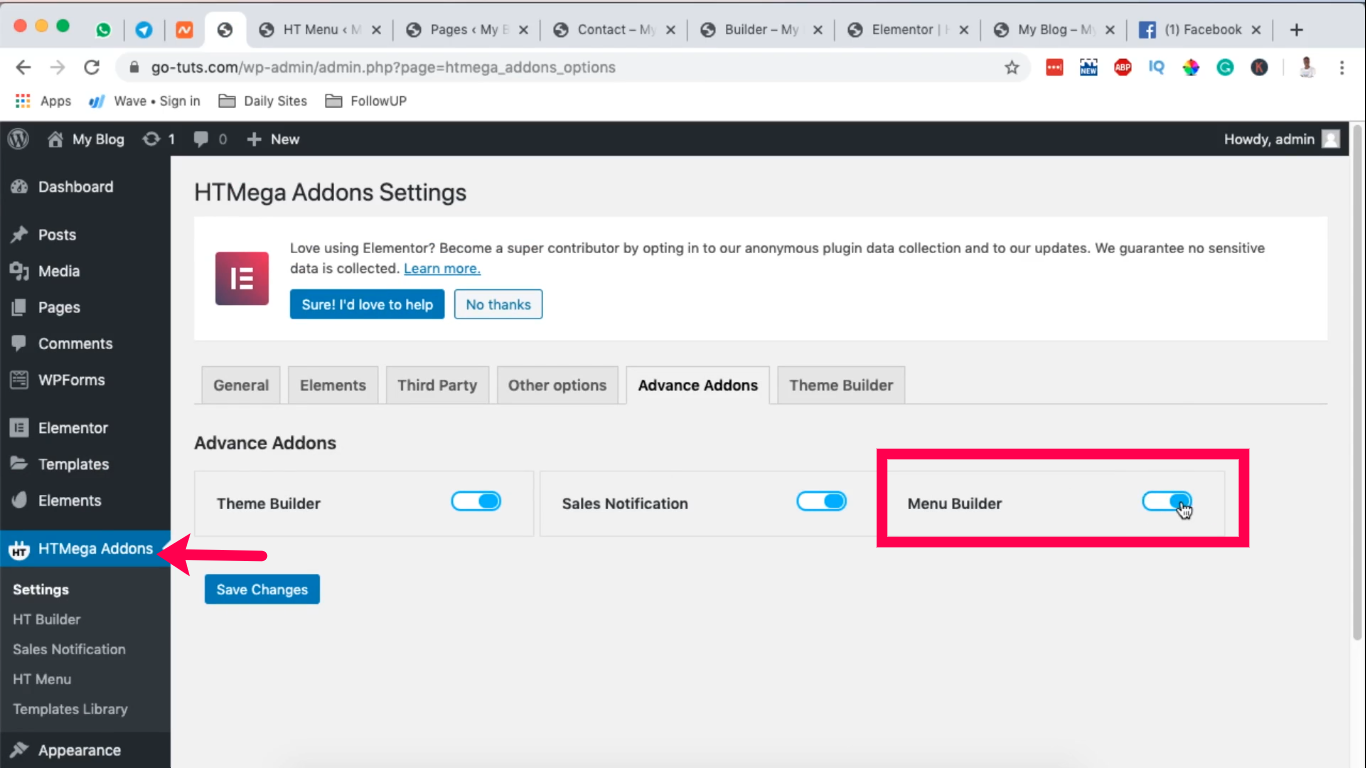Toggle the Theme Builder addon switch
Screen dimensions: 1366x768
(x=476, y=501)
